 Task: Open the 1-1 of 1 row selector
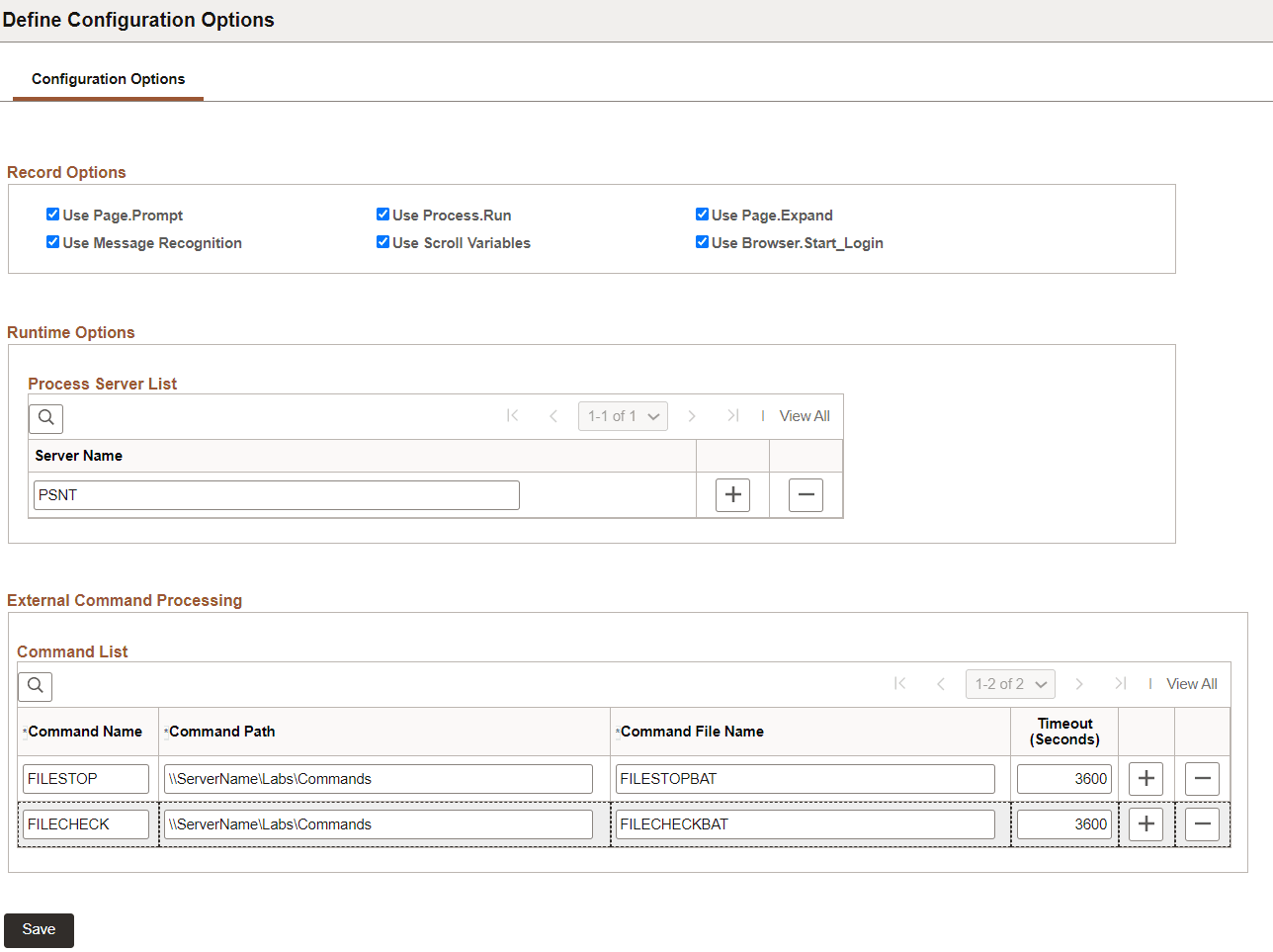pos(623,415)
